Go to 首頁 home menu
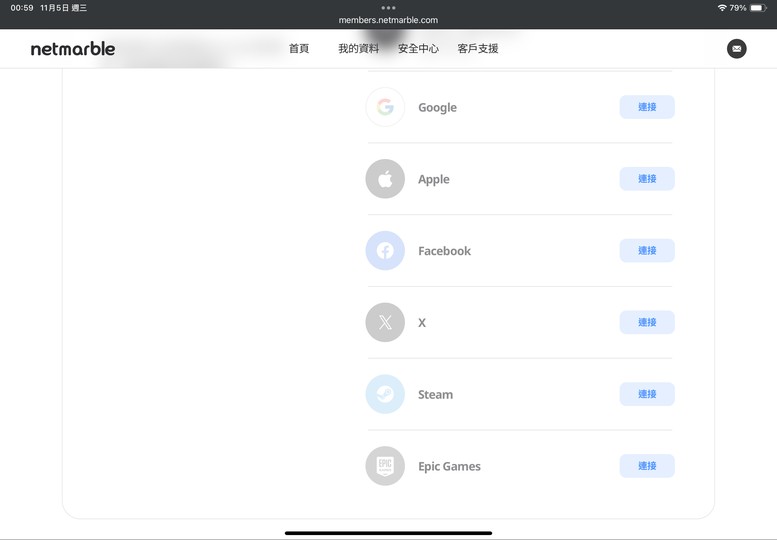777x540 pixels. (299, 48)
